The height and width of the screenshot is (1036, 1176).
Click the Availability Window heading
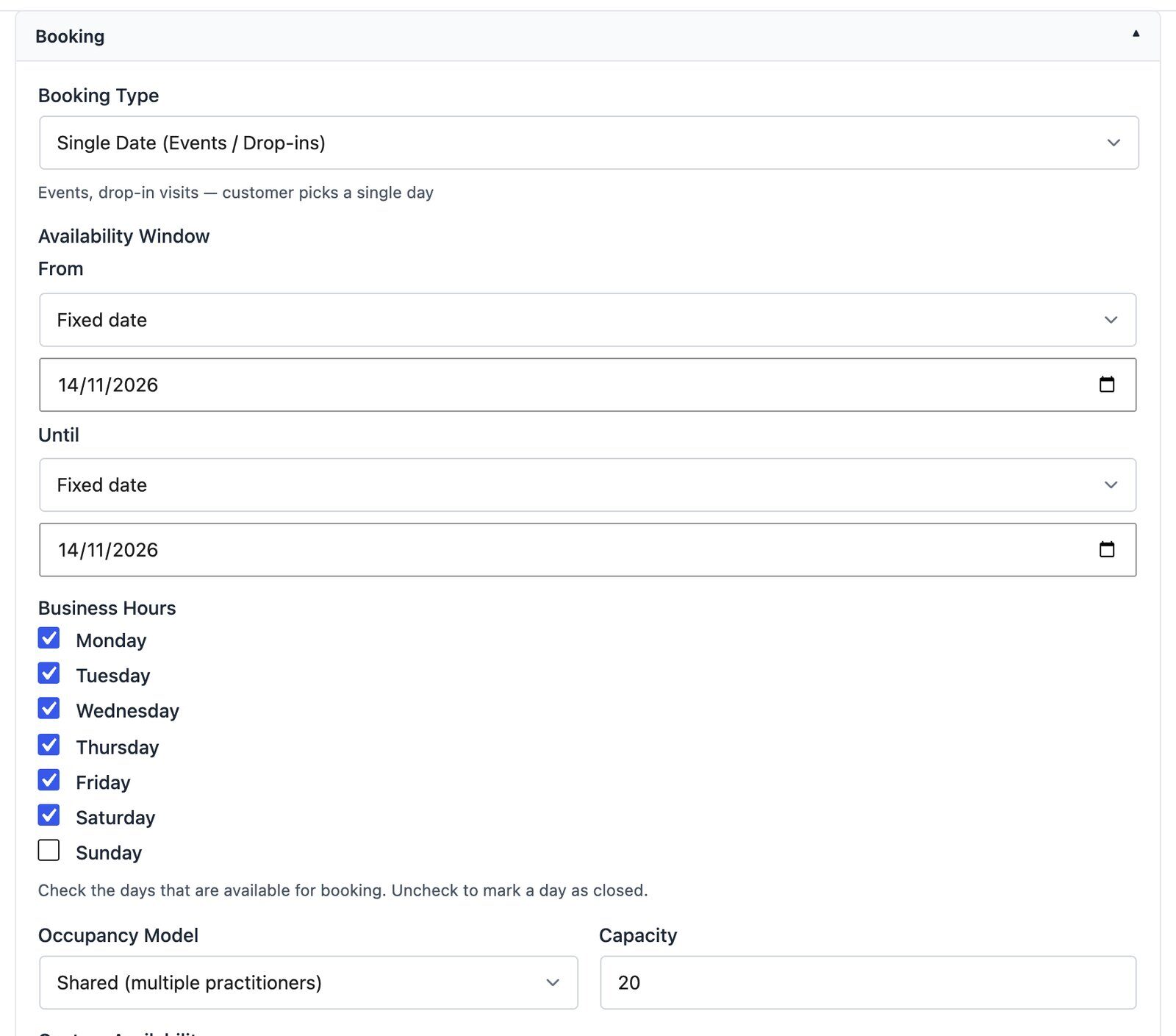[123, 236]
